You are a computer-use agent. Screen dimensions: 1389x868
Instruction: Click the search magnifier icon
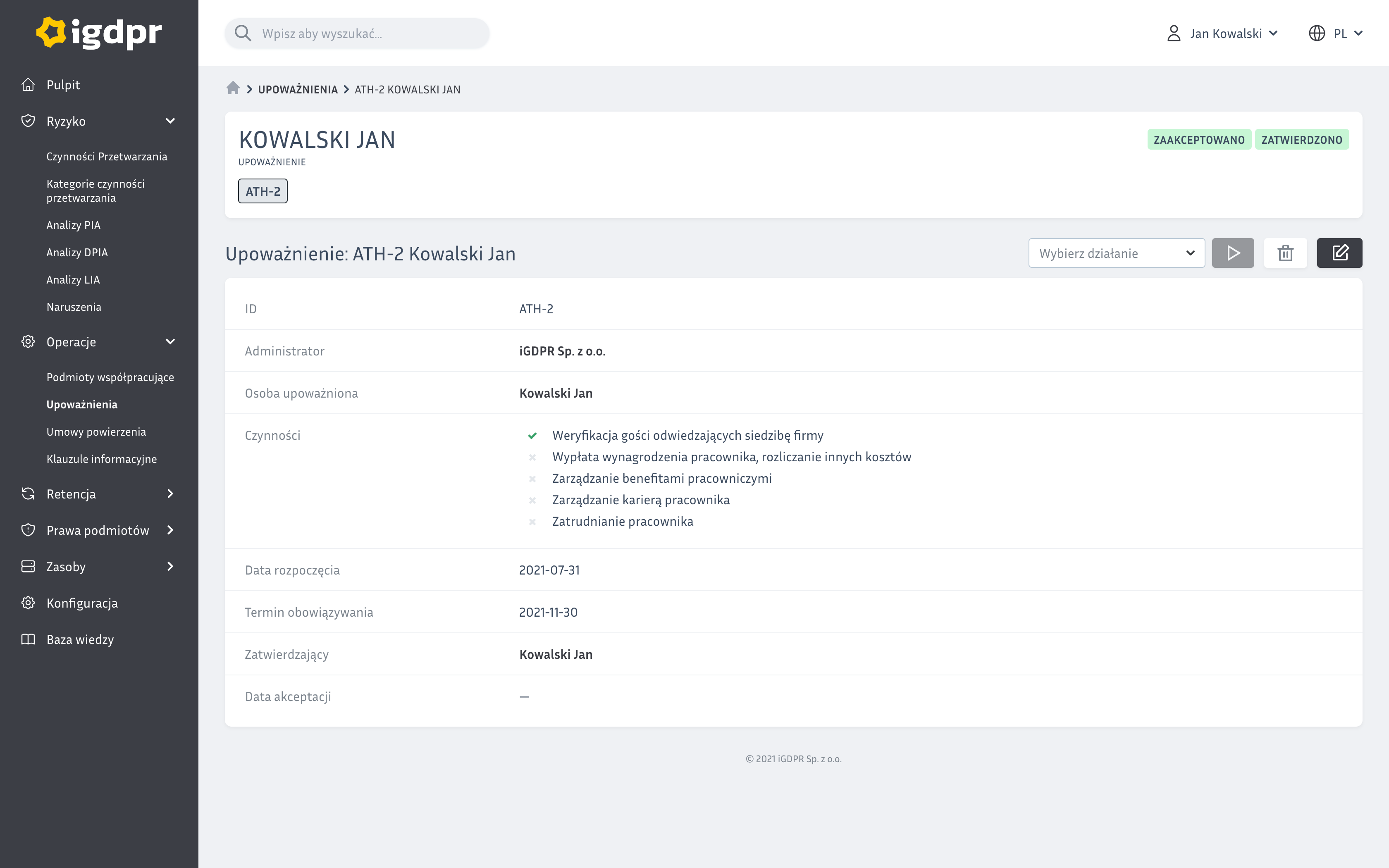(x=243, y=33)
